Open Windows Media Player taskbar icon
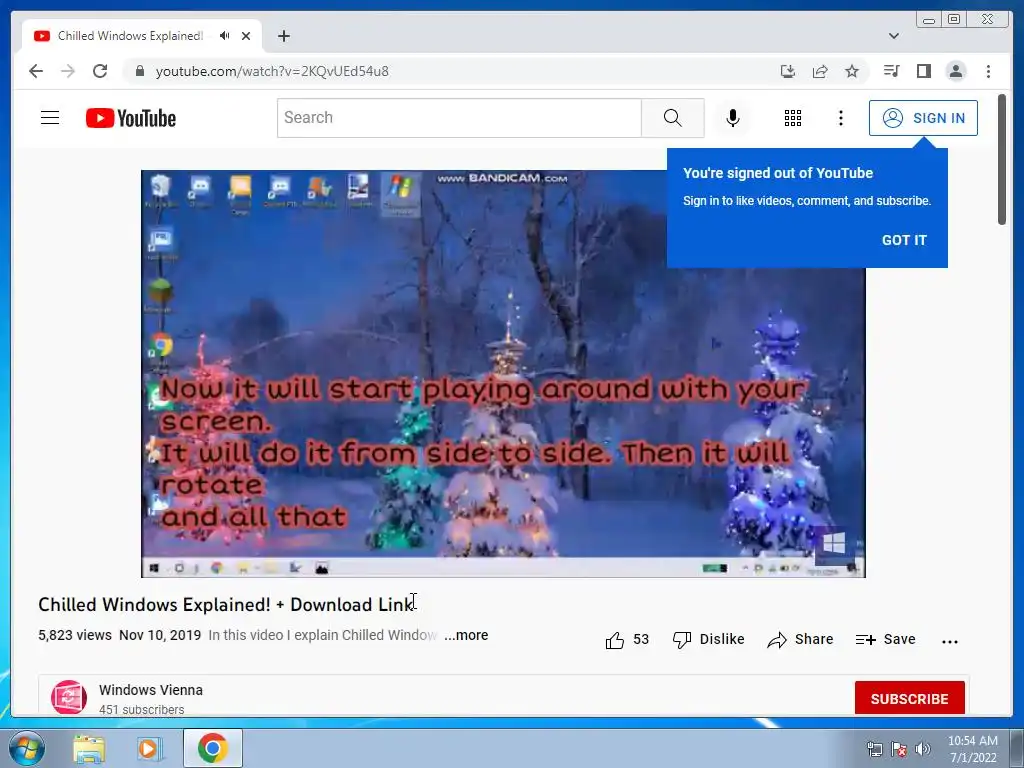The height and width of the screenshot is (768, 1024). (x=149, y=748)
